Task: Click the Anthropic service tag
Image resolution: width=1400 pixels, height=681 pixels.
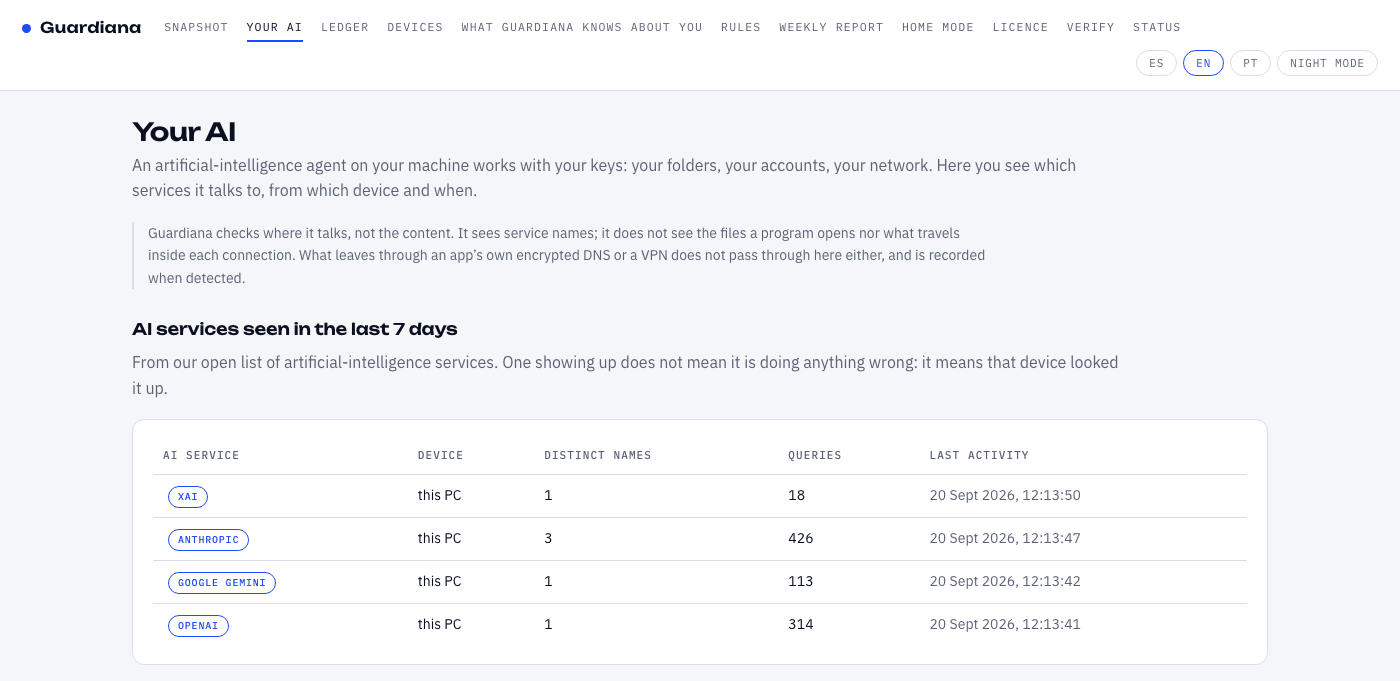Action: (x=208, y=540)
